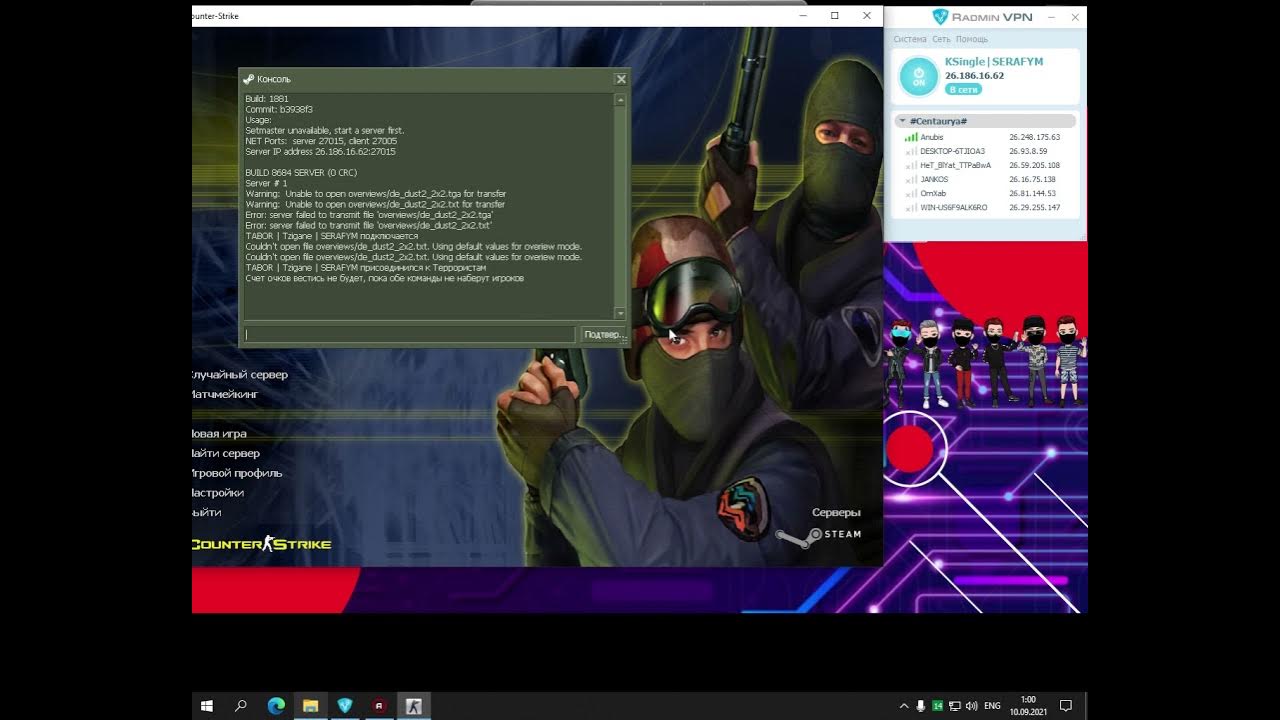Click Выйти to quit the game
Image resolution: width=1280 pixels, height=720 pixels.
coord(207,512)
